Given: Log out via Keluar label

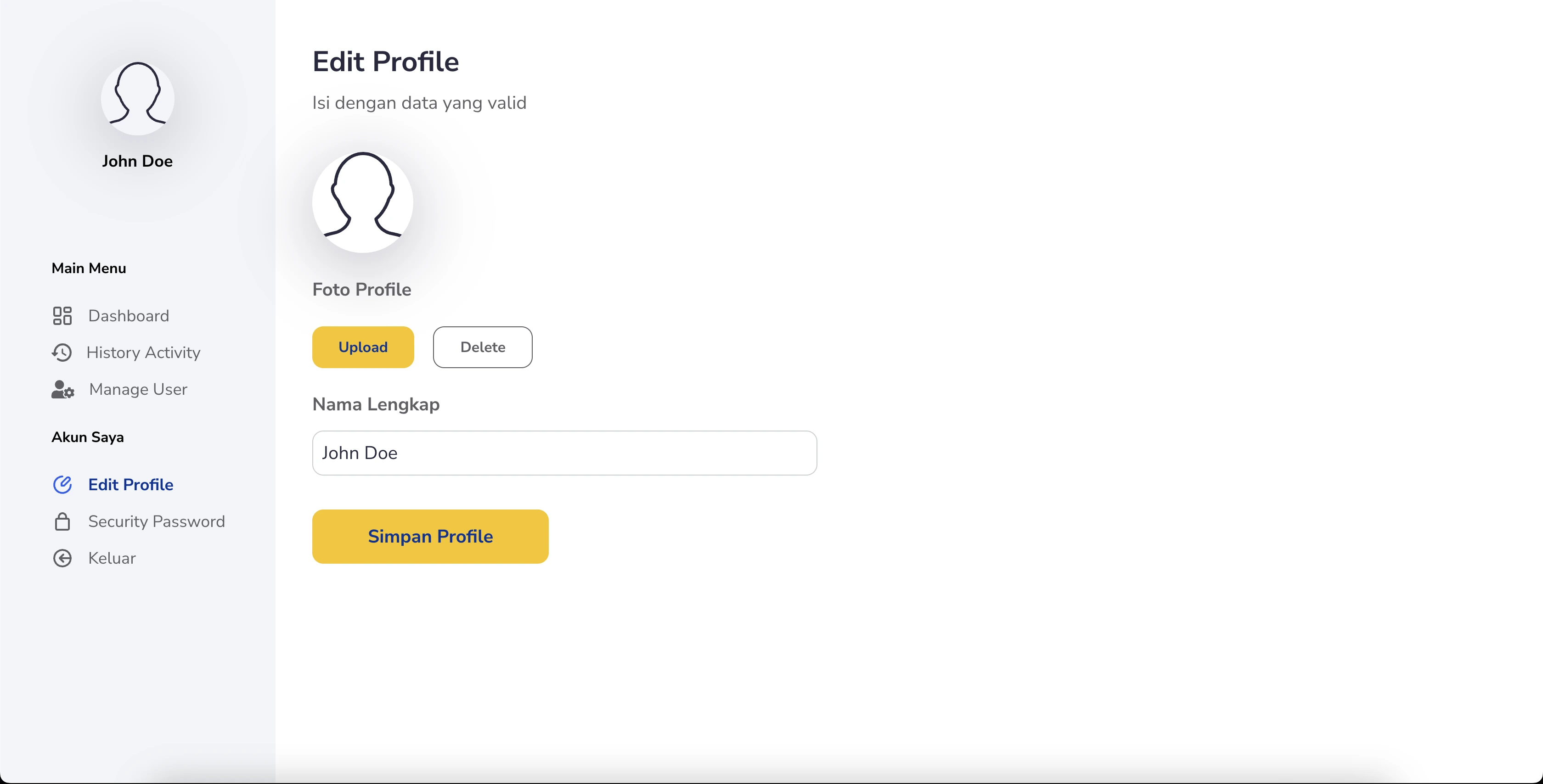Looking at the screenshot, I should (112, 558).
